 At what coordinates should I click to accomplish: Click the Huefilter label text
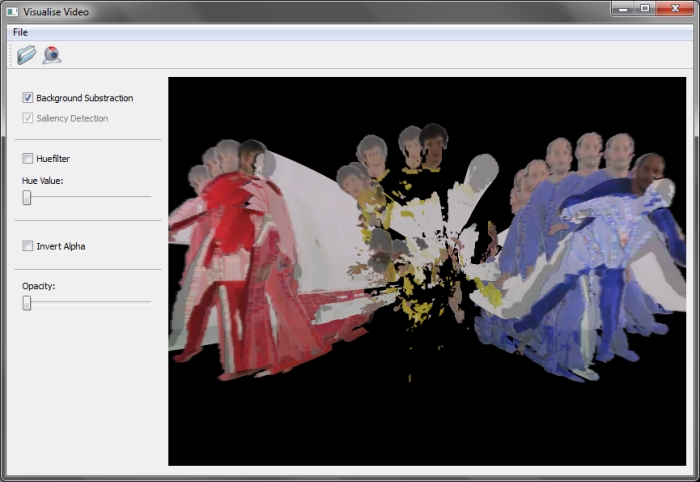tap(53, 158)
